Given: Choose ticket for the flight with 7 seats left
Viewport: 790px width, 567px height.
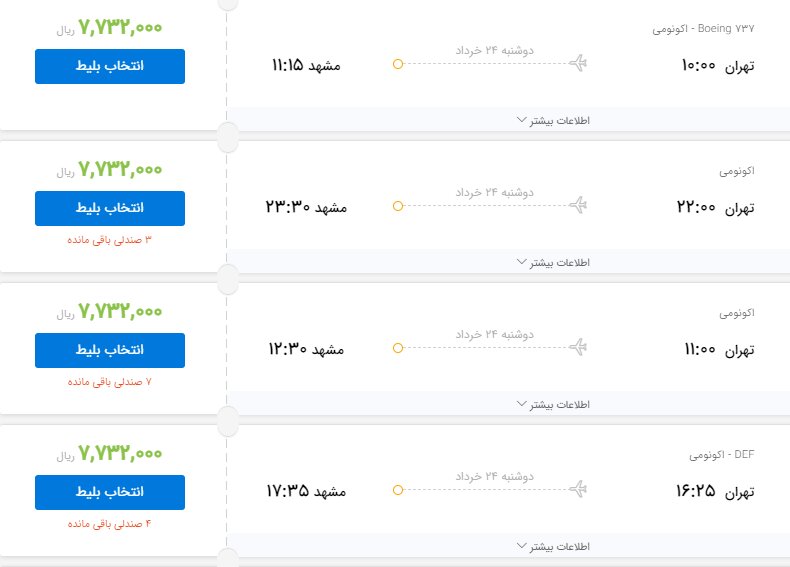Looking at the screenshot, I should [x=110, y=350].
